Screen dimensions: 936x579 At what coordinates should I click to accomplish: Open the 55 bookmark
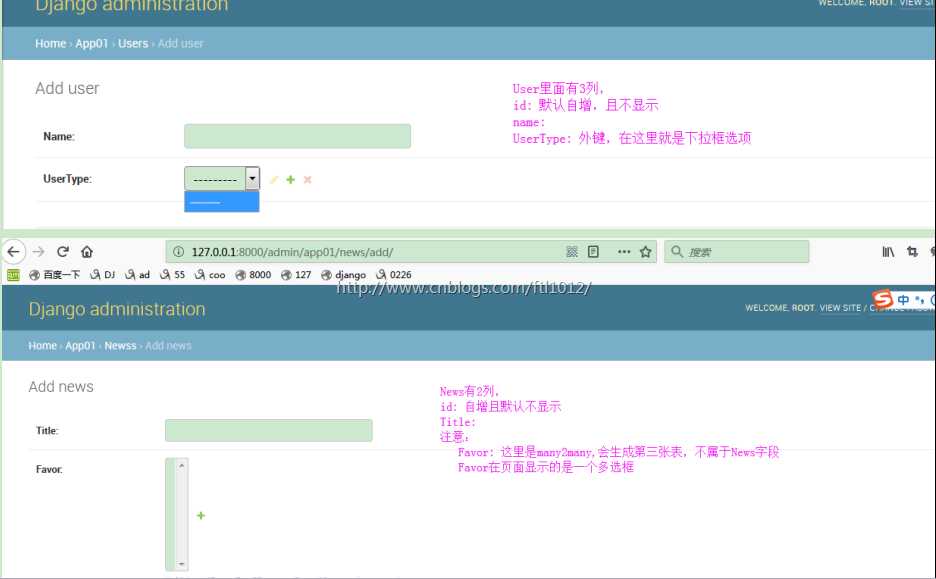[x=173, y=275]
